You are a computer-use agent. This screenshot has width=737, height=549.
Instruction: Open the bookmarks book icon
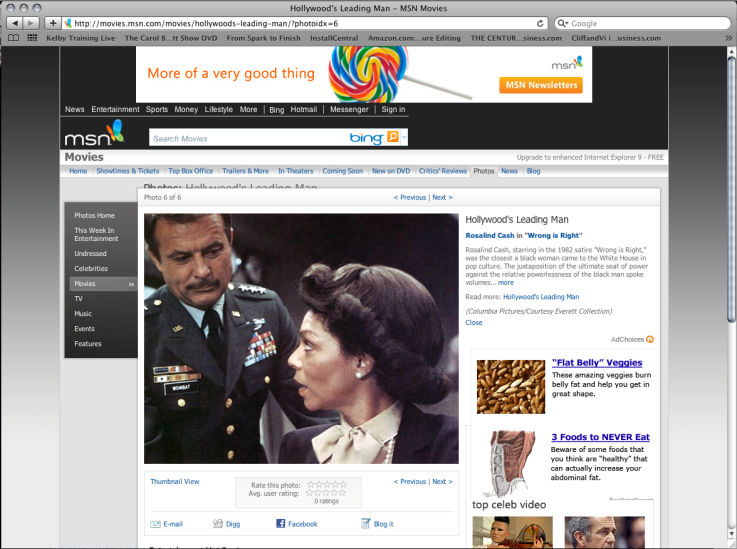pyautogui.click(x=14, y=38)
